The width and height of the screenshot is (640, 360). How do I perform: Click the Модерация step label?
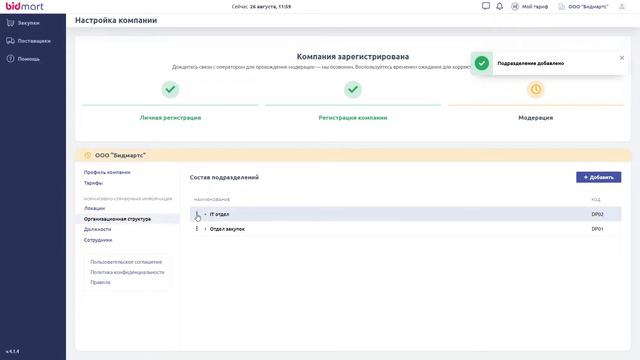click(x=536, y=118)
